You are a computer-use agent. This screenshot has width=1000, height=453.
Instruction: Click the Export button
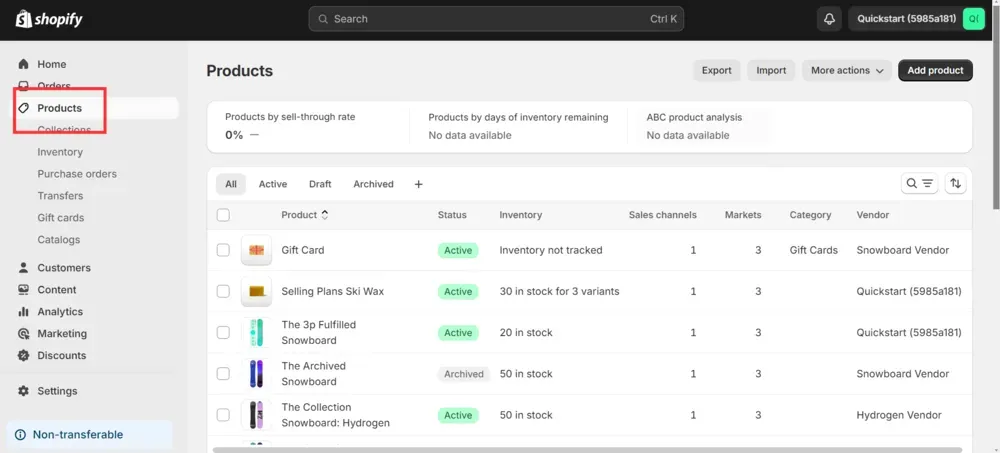[717, 70]
